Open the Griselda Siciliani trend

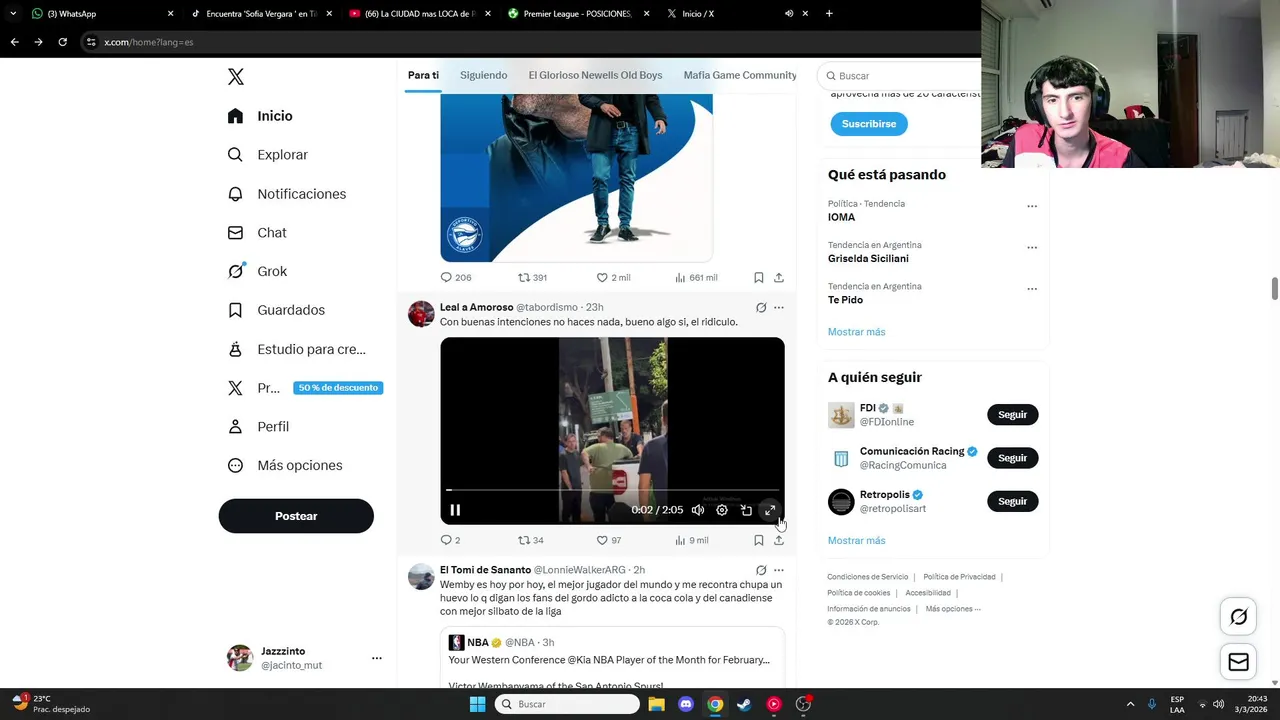[x=868, y=259]
